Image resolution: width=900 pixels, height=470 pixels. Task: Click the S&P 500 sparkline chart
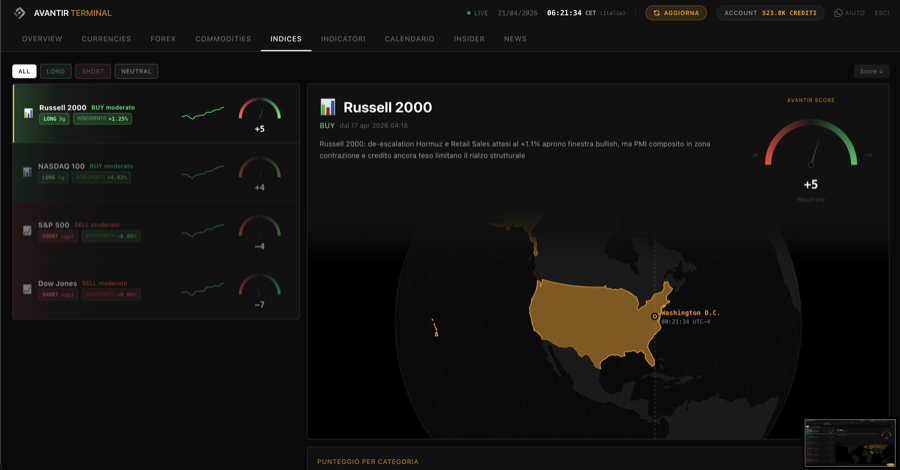pos(203,230)
